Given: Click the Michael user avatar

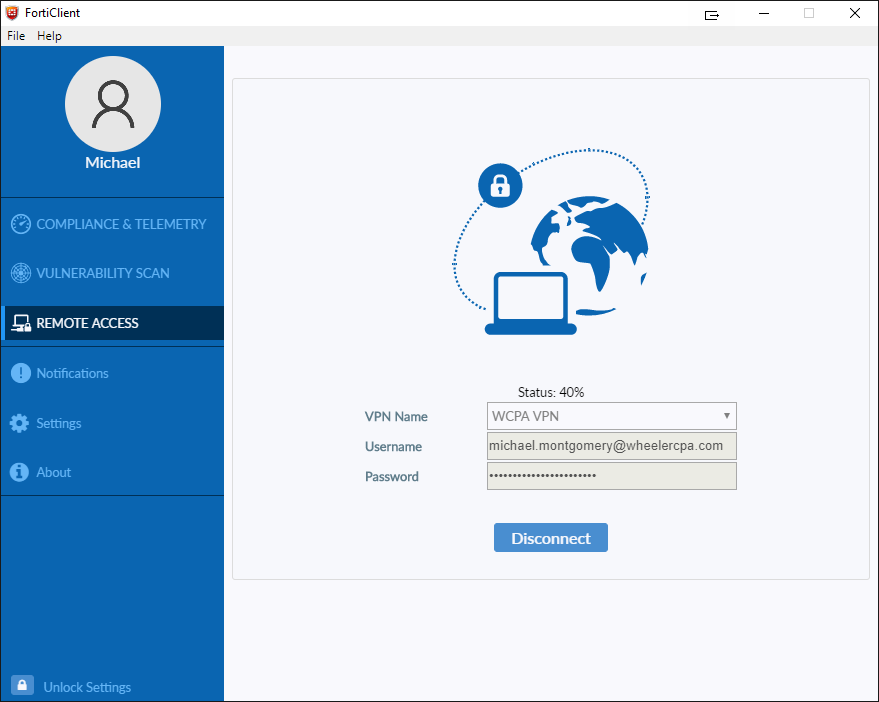Looking at the screenshot, I should tap(113, 104).
